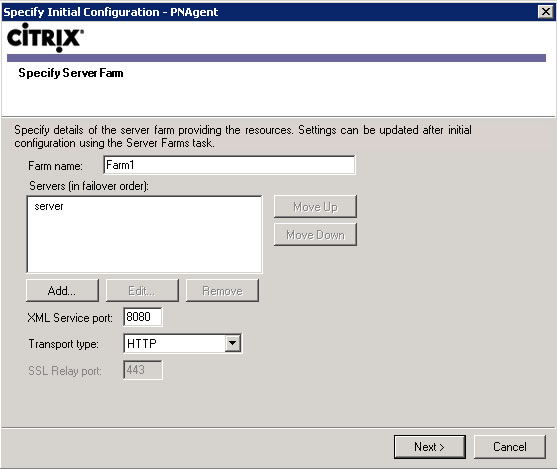Select the HTTP transport type text

(142, 344)
